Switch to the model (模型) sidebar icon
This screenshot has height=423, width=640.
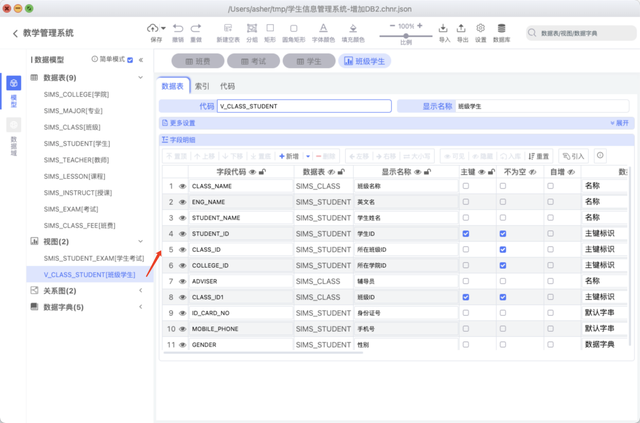14,83
